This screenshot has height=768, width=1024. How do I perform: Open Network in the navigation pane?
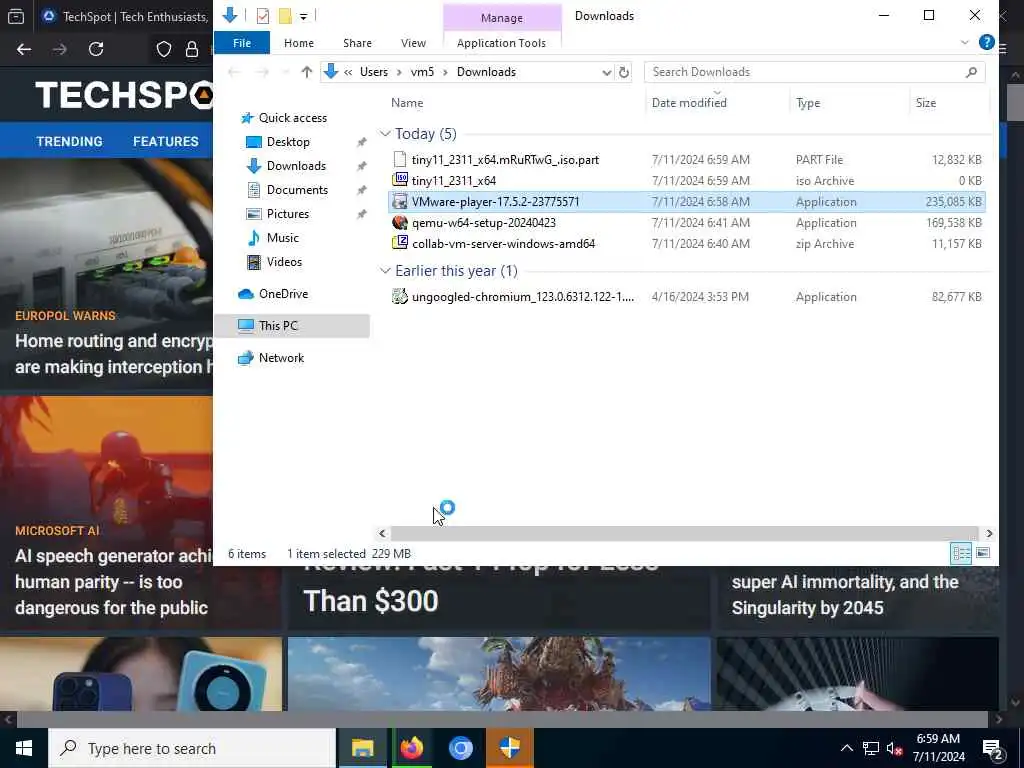[281, 358]
